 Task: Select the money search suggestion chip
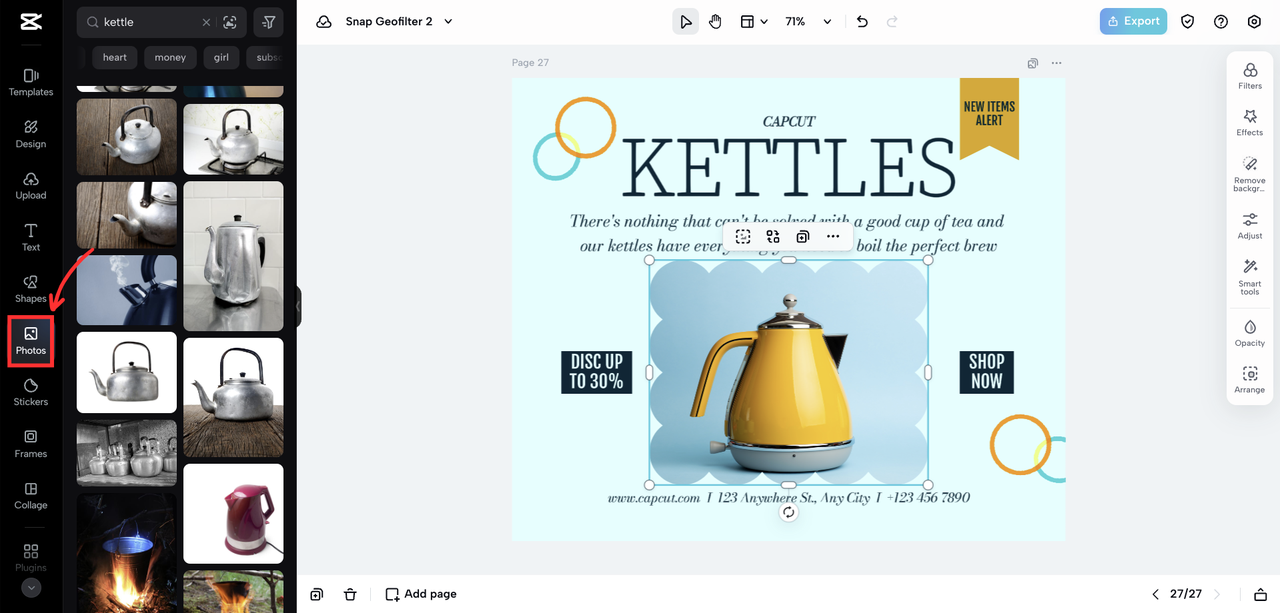click(170, 57)
